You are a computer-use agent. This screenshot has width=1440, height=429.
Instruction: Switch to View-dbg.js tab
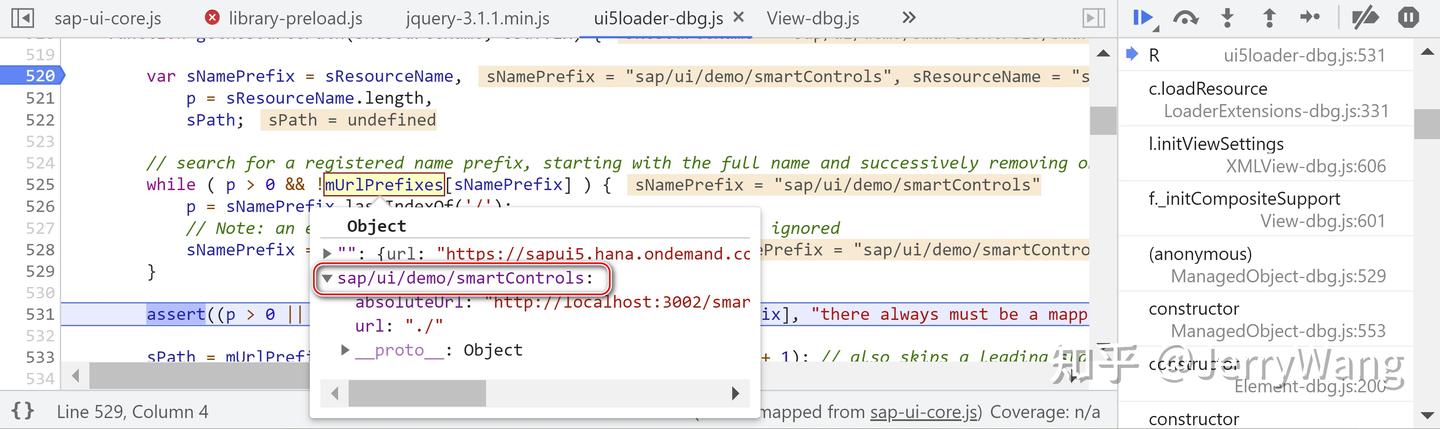pos(813,18)
